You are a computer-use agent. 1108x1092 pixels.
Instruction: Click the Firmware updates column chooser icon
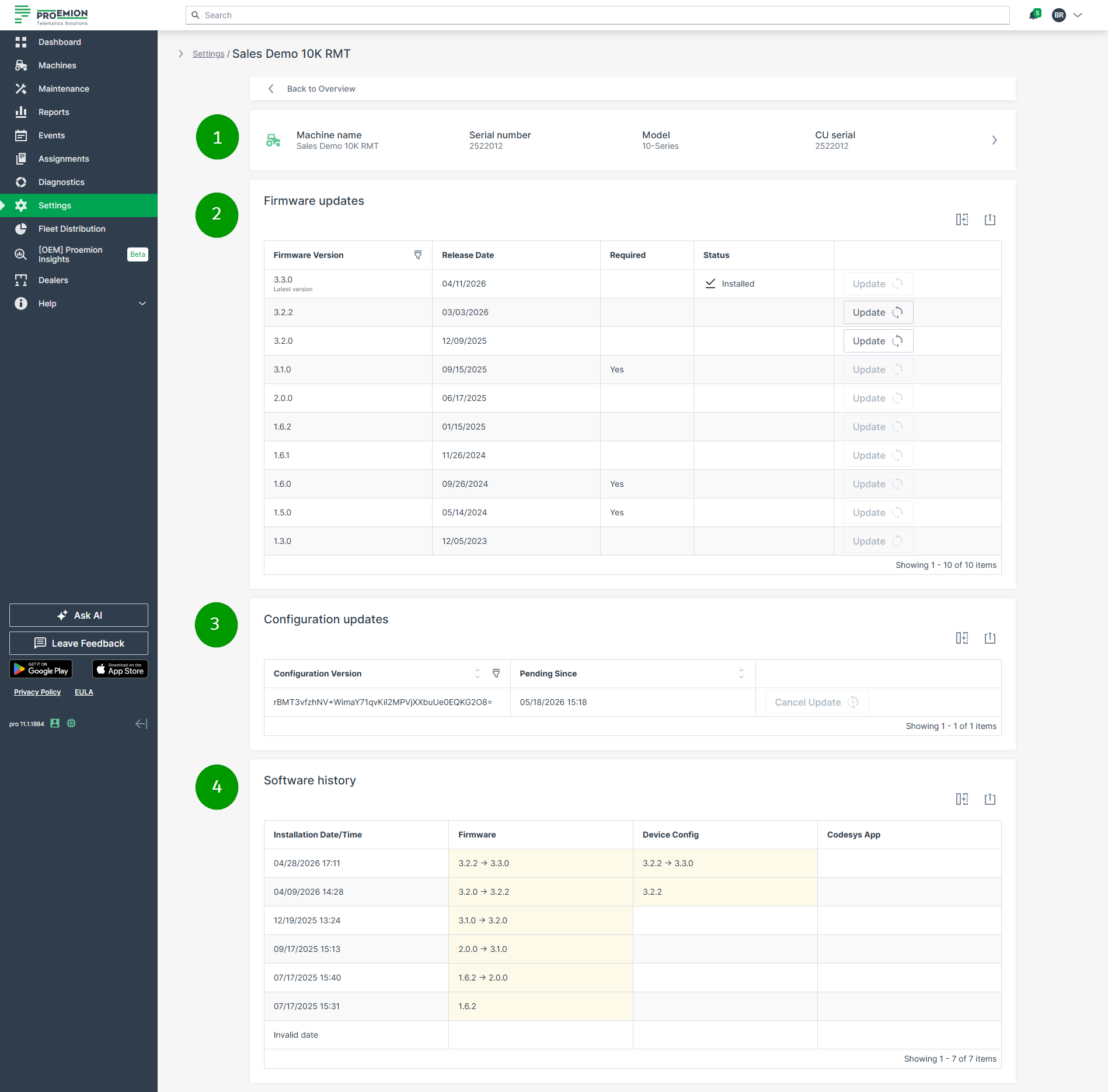pyautogui.click(x=961, y=219)
